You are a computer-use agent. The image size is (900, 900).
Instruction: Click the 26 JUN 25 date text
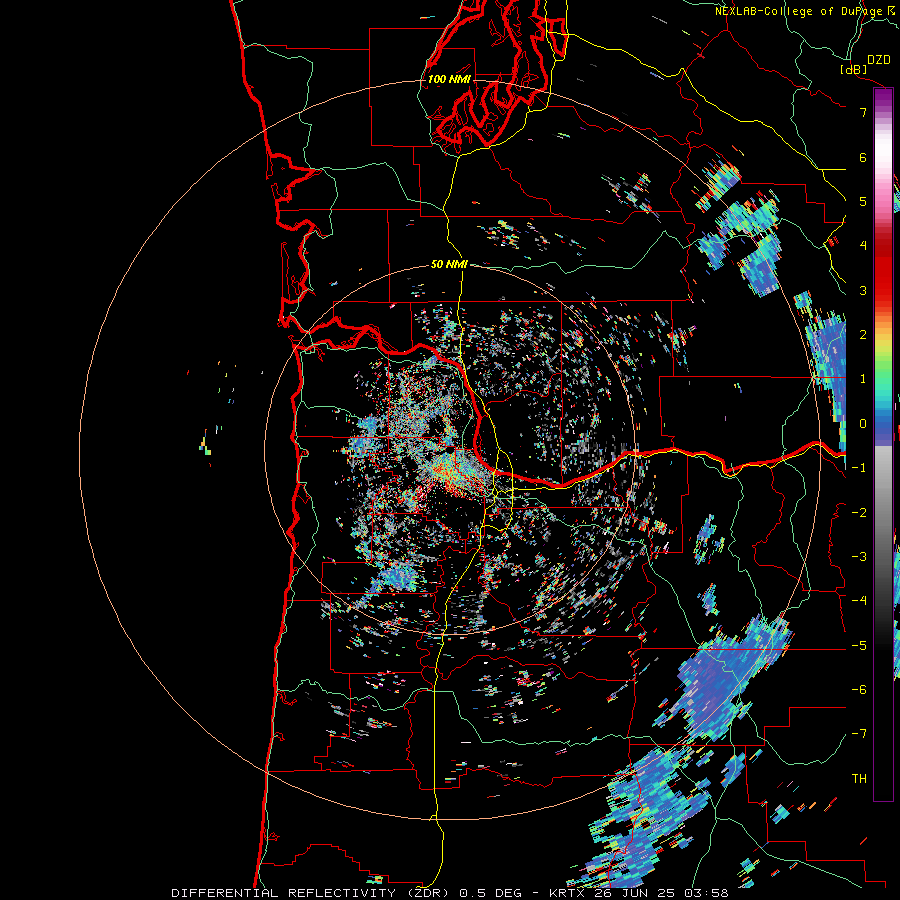pyautogui.click(x=633, y=893)
